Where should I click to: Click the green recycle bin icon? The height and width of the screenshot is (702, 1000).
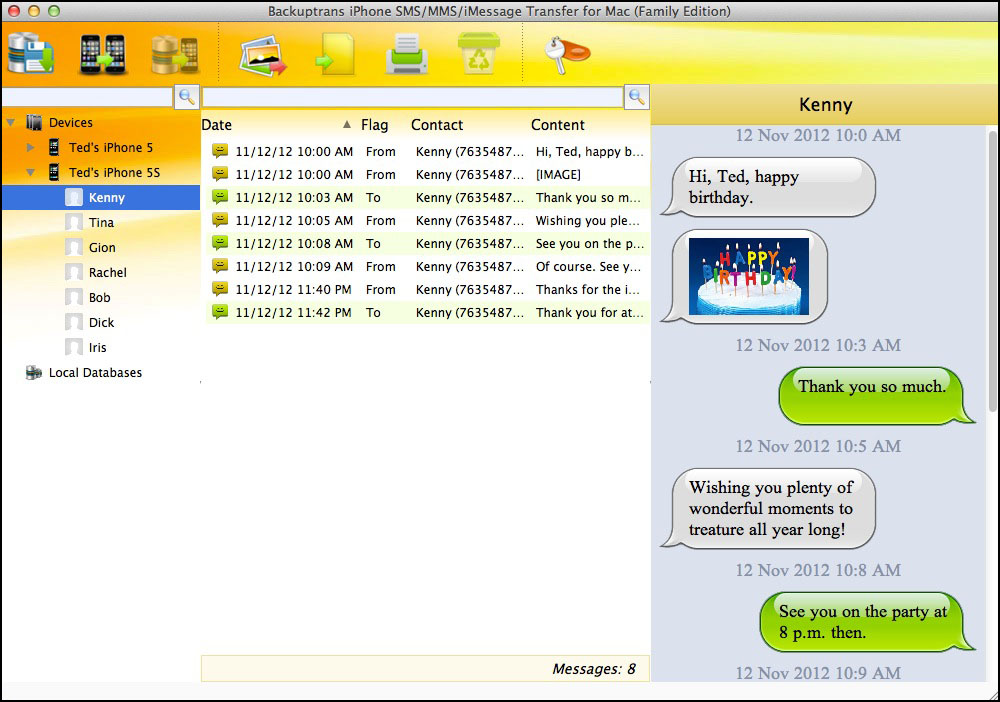(478, 54)
